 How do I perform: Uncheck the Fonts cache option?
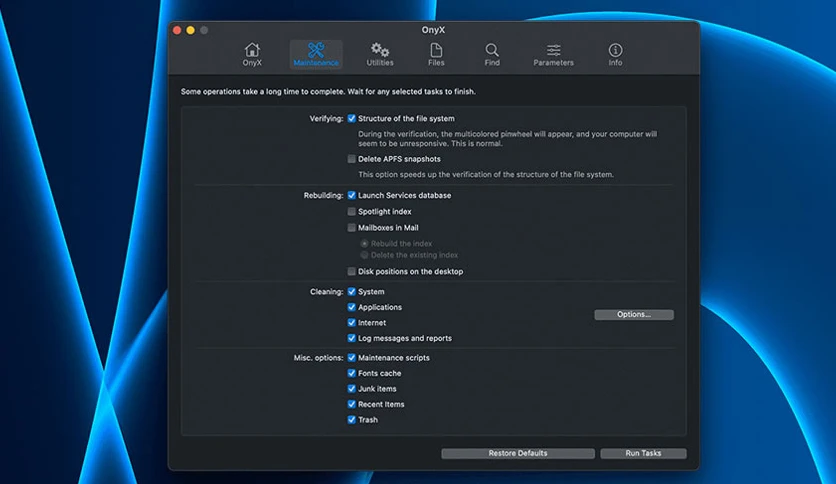[351, 373]
